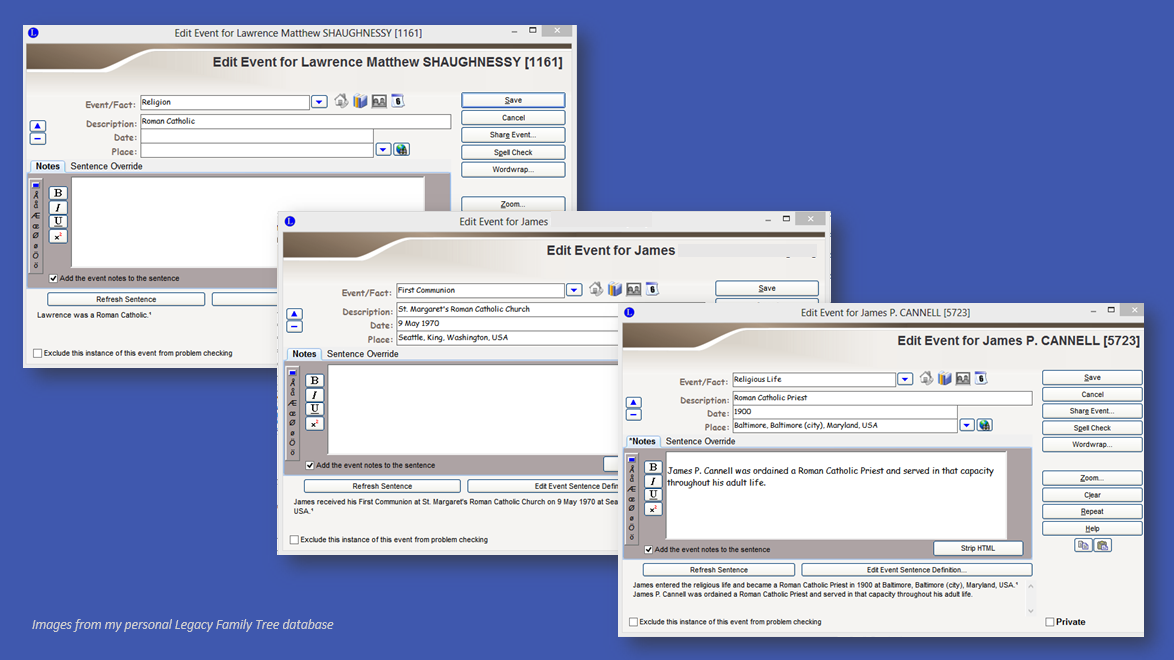Click calendar date icon in Shaughnessy window
The image size is (1174, 660).
(x=398, y=100)
